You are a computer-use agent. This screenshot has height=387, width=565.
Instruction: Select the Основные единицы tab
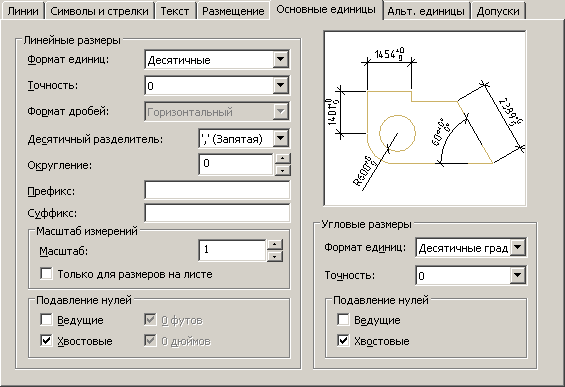click(x=326, y=9)
